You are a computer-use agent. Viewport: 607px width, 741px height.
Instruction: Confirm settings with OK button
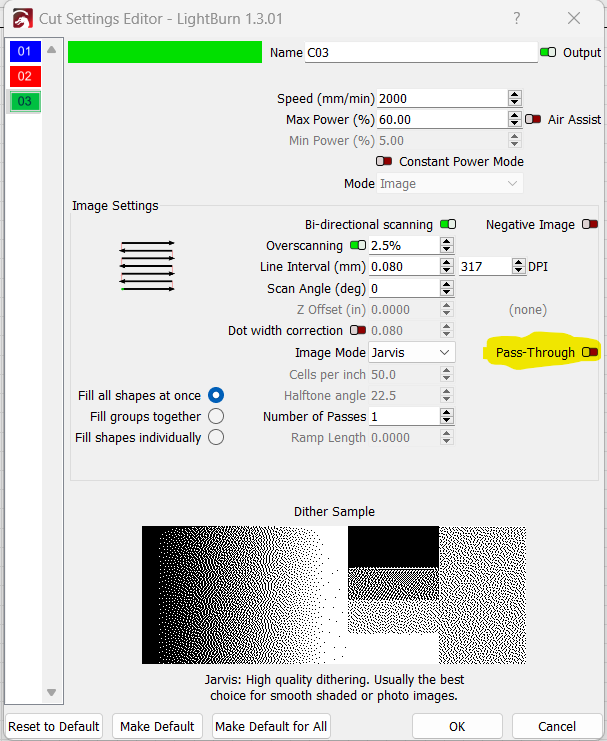click(457, 726)
